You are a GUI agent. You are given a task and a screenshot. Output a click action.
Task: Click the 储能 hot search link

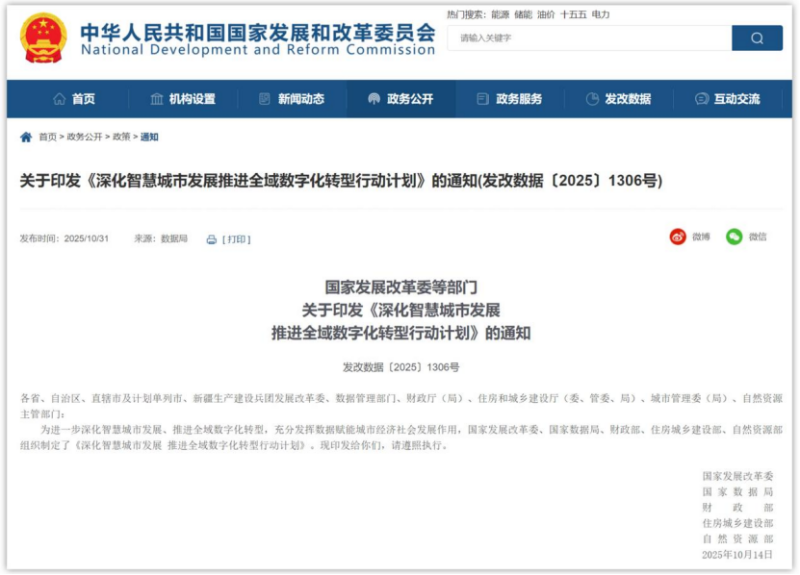(x=523, y=15)
